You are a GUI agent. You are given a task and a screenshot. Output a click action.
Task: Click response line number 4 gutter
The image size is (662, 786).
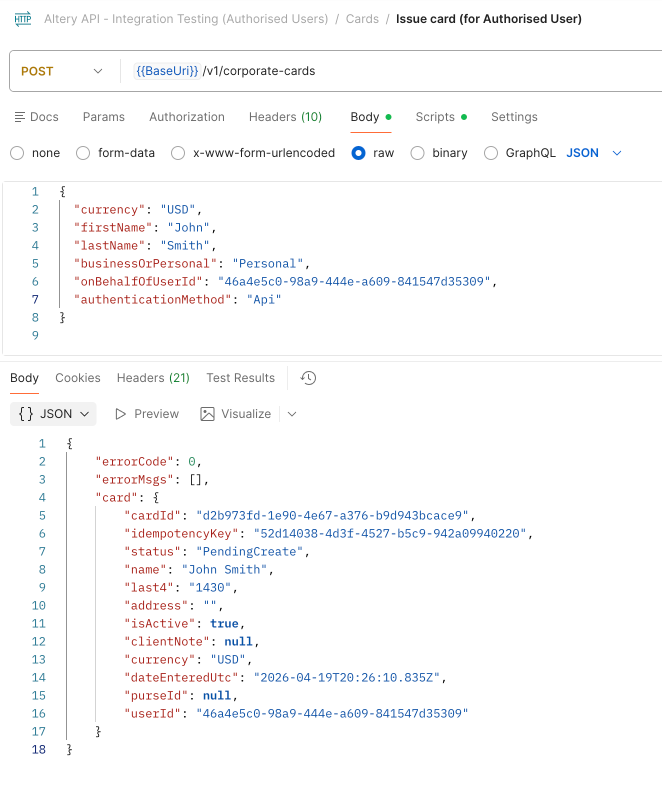click(x=42, y=498)
